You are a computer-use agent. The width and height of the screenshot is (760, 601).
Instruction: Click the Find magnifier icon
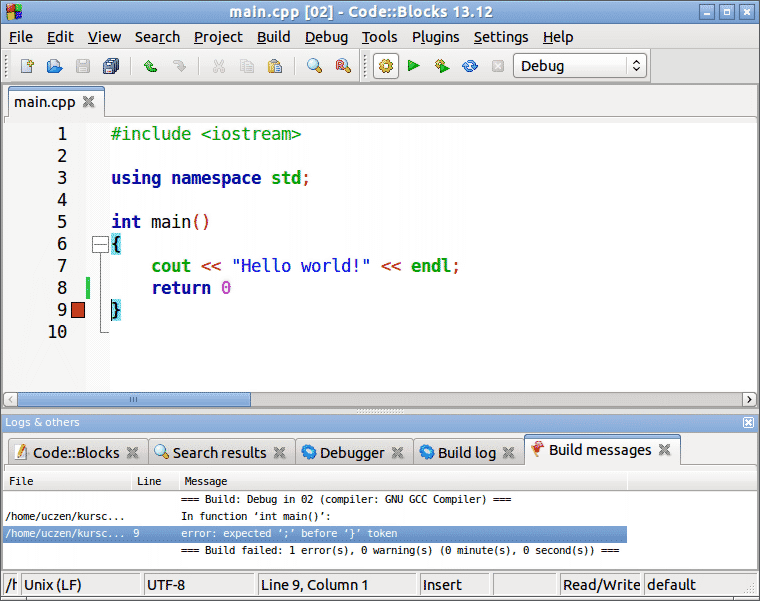[314, 66]
